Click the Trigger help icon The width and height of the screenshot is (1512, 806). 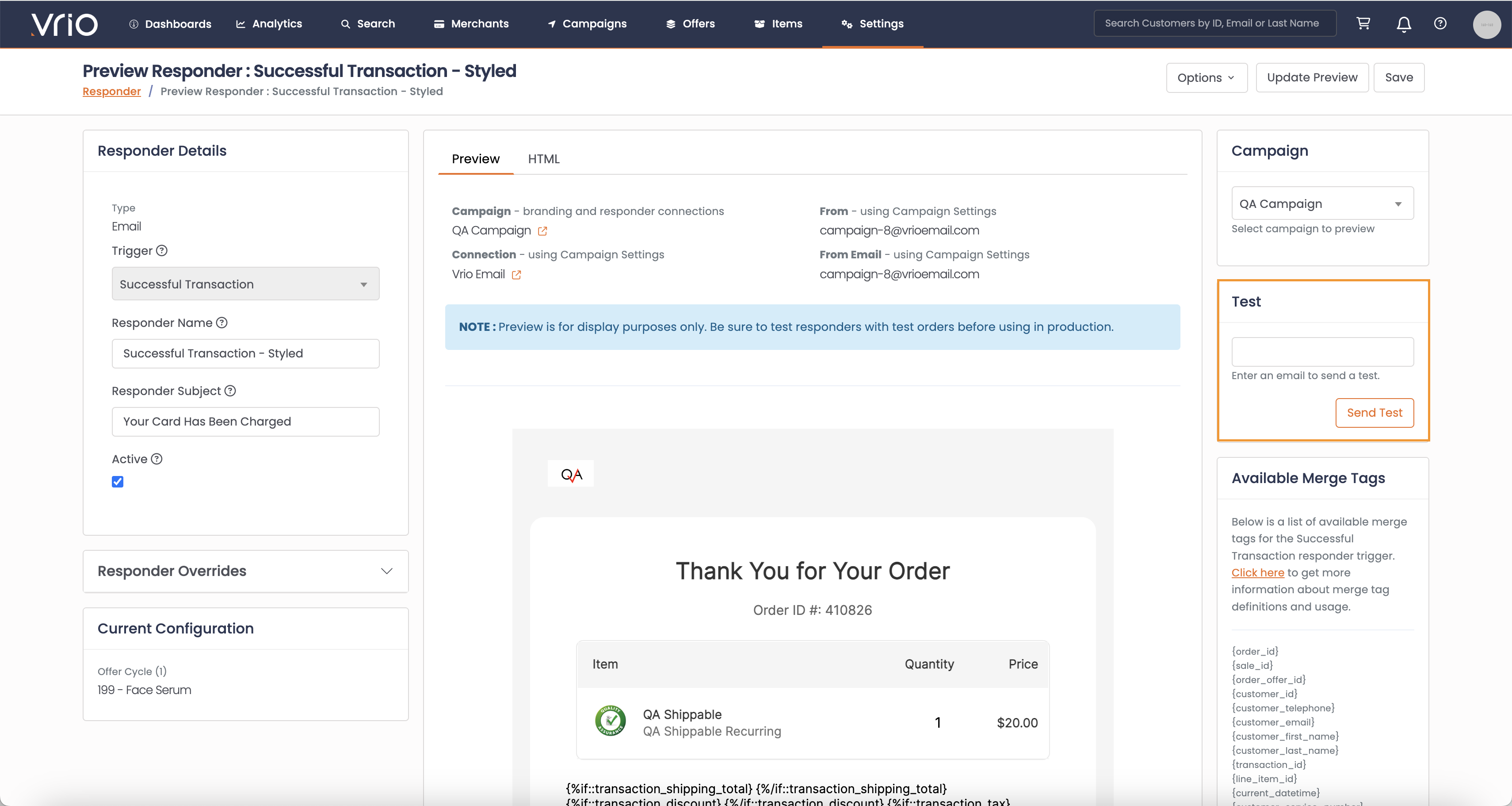(x=162, y=251)
